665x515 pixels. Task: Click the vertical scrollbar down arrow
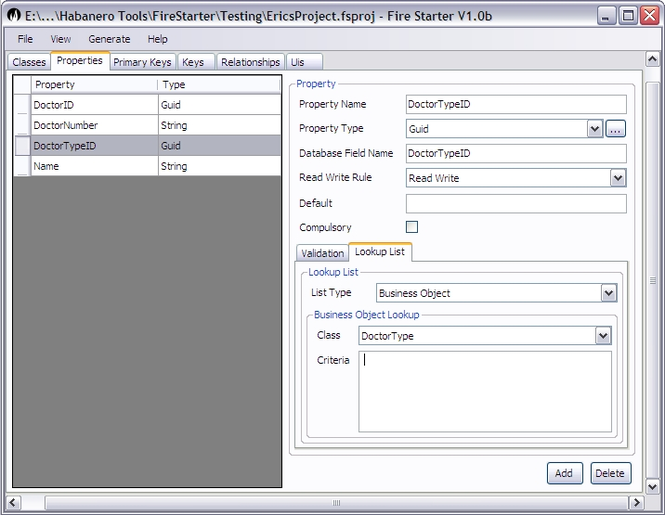click(652, 487)
